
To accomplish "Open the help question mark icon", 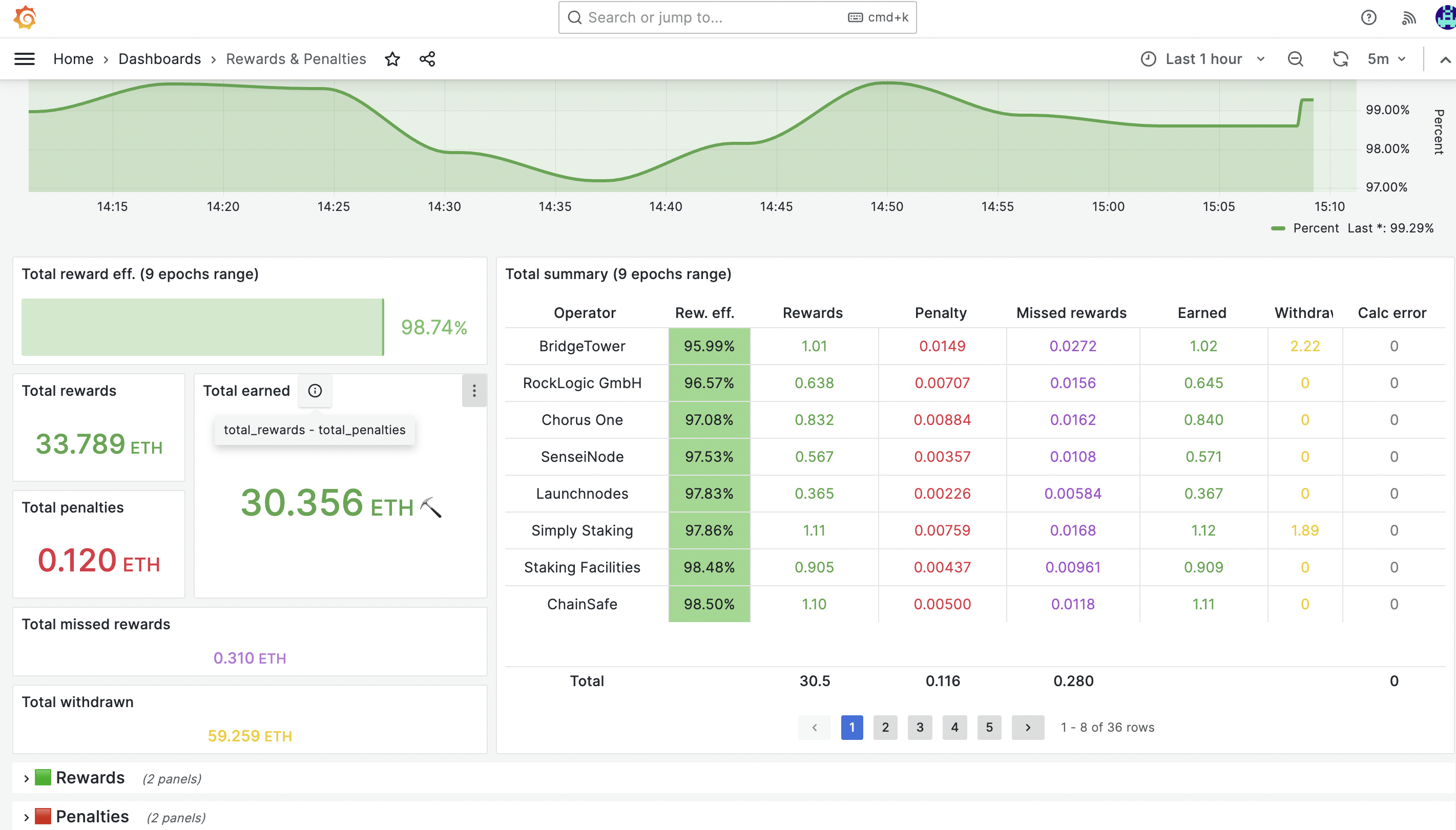I will pyautogui.click(x=1368, y=18).
